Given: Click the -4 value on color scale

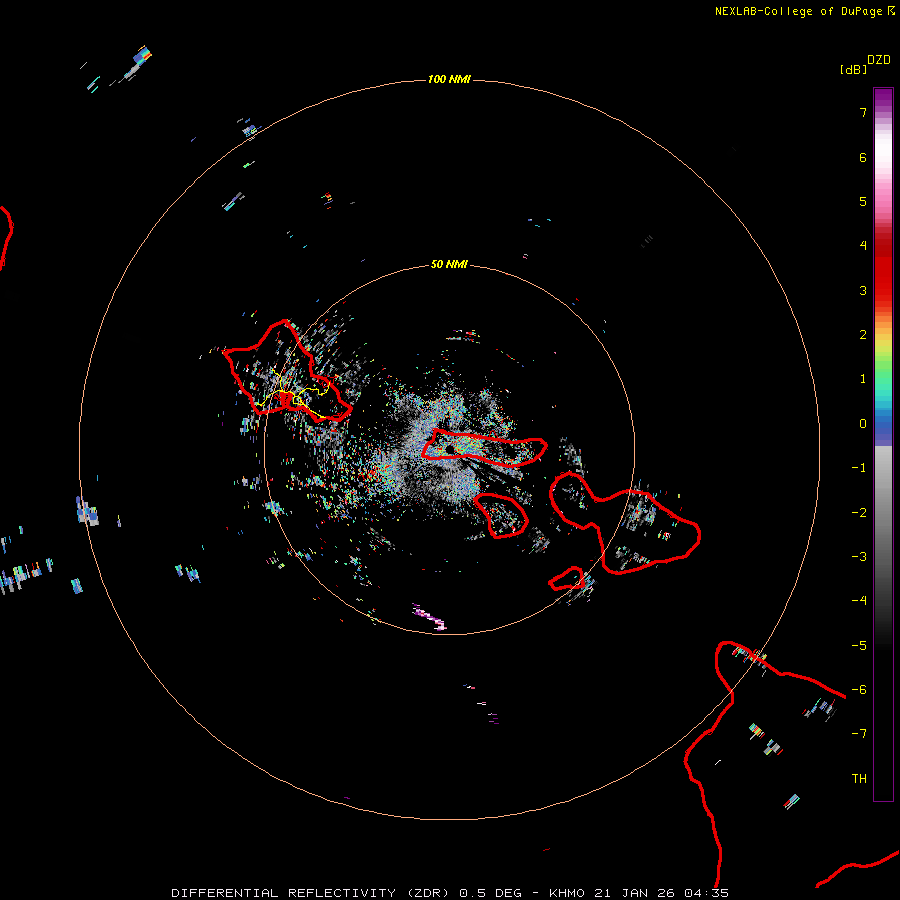Looking at the screenshot, I should pos(859,601).
